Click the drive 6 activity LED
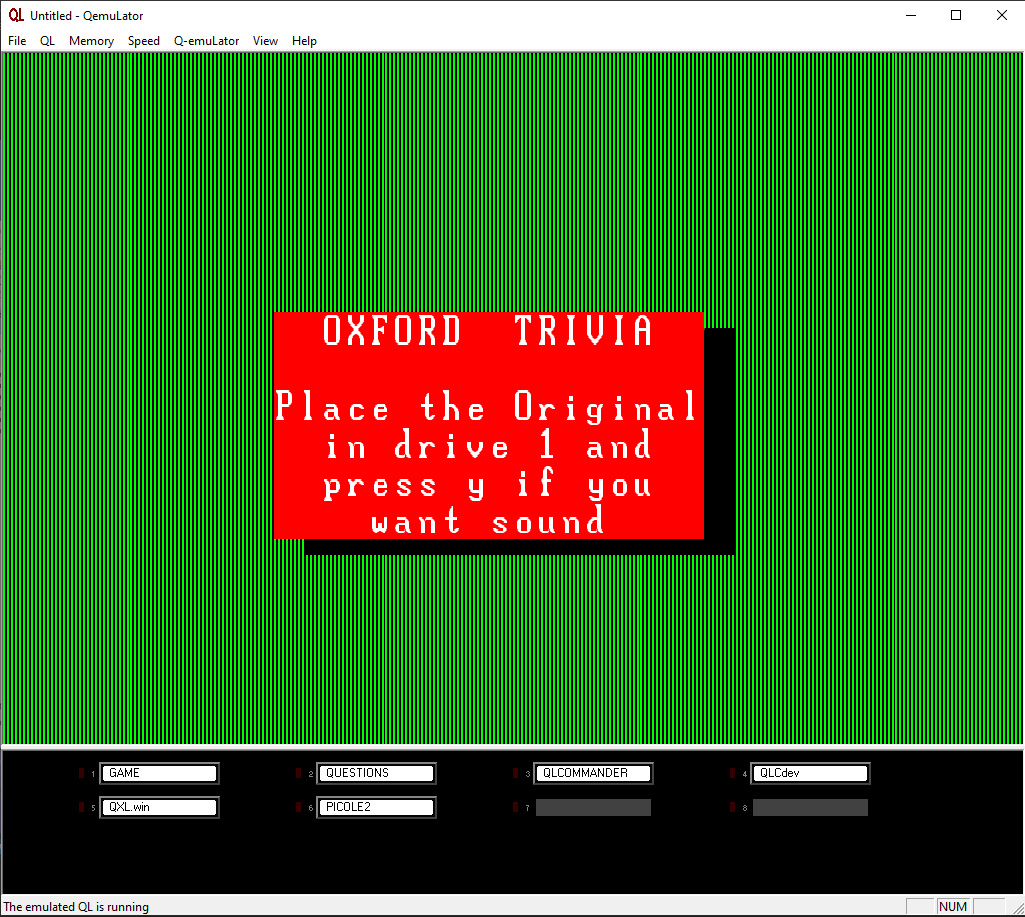This screenshot has width=1025, height=917. tap(299, 807)
